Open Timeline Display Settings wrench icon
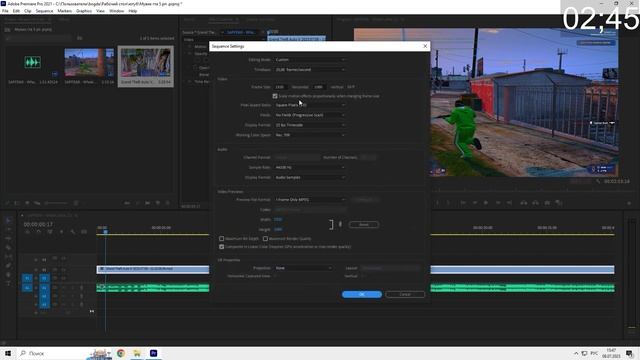Viewport: 640px width, 360px height. point(73,232)
